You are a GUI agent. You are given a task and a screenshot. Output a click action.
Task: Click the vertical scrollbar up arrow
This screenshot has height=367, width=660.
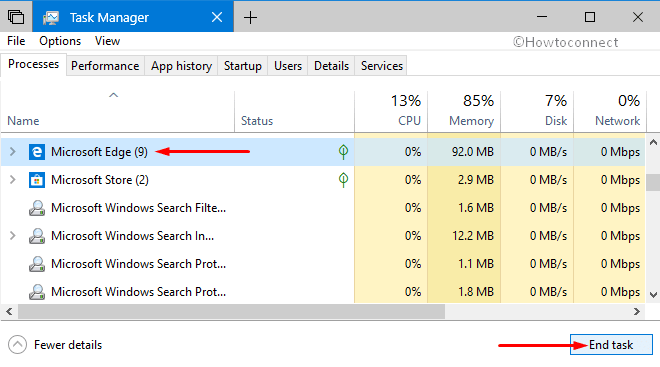coord(653,143)
